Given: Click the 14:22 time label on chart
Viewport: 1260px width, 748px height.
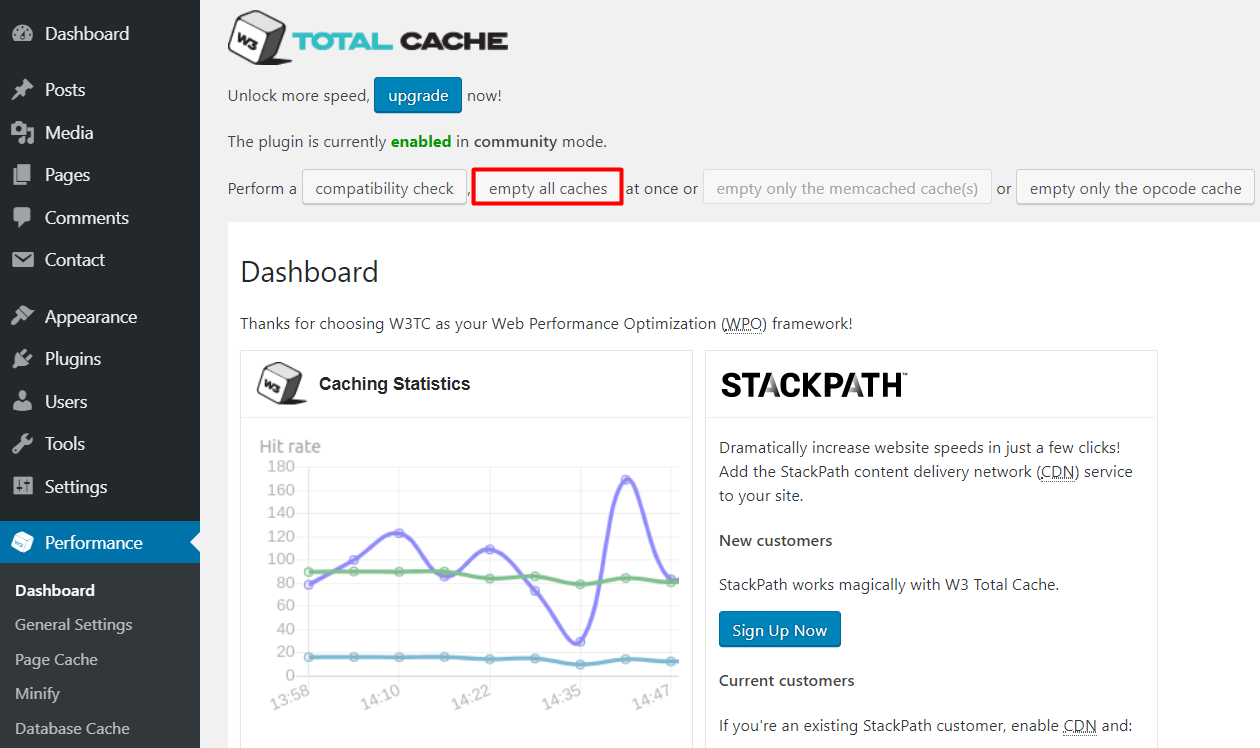Looking at the screenshot, I should pos(471,697).
